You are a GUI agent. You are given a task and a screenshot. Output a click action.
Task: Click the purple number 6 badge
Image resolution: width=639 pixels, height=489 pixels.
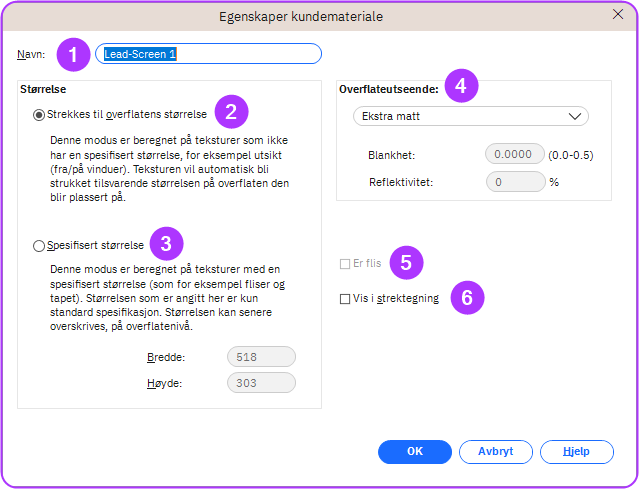tap(467, 297)
